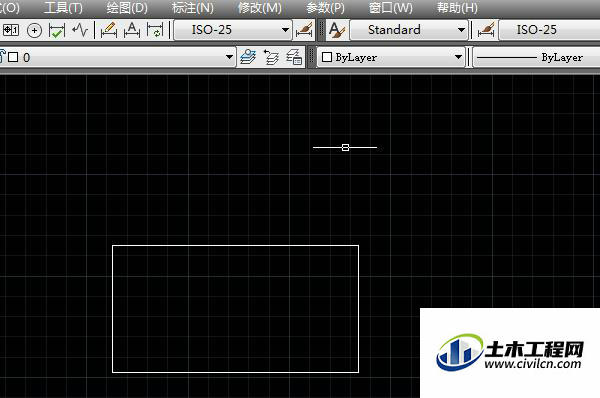600x398 pixels.
Task: Select the Jogged Linear dimension tool
Action: pos(80,30)
